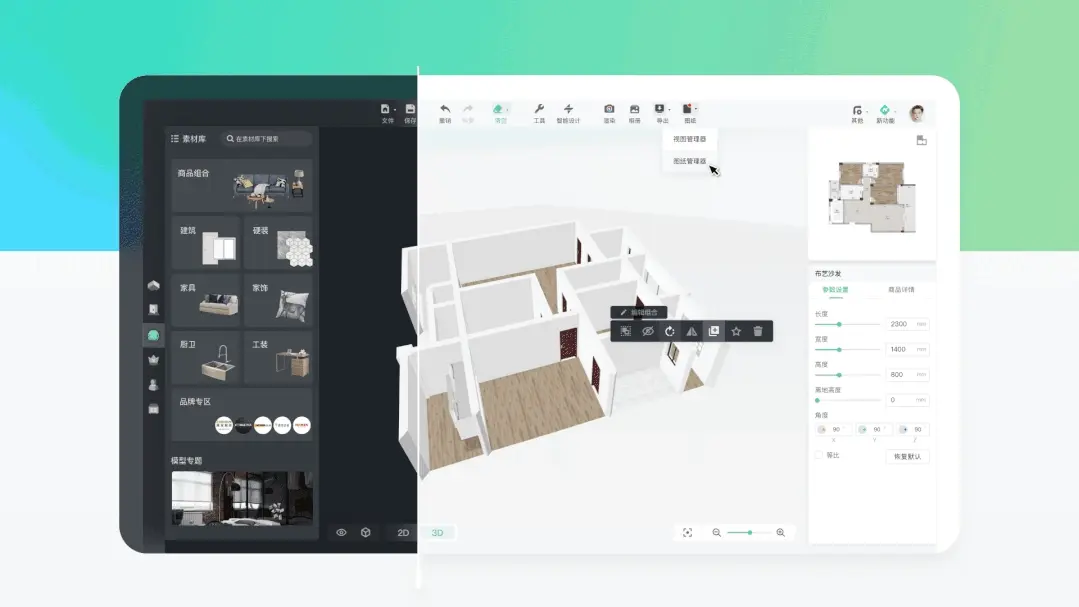
Task: Click the duplicate copy icon in floating toolbar
Action: [x=714, y=331]
